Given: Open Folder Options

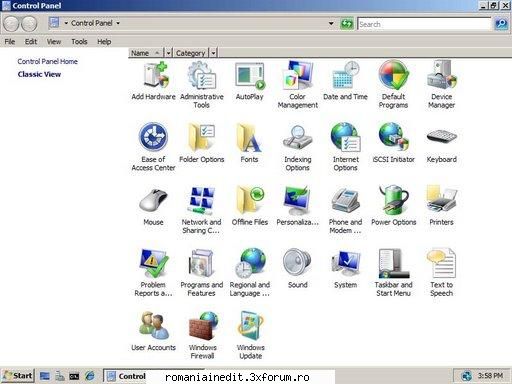Looking at the screenshot, I should [x=202, y=143].
